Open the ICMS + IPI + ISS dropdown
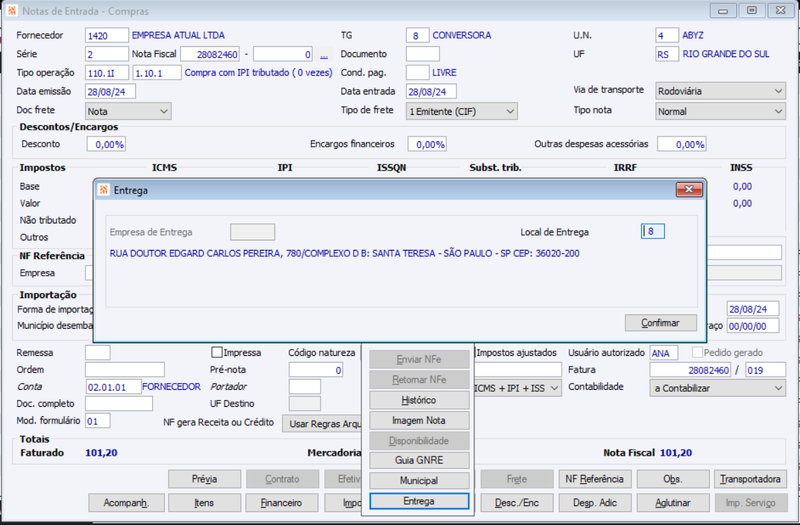Image resolution: width=800 pixels, height=525 pixels. (518, 388)
